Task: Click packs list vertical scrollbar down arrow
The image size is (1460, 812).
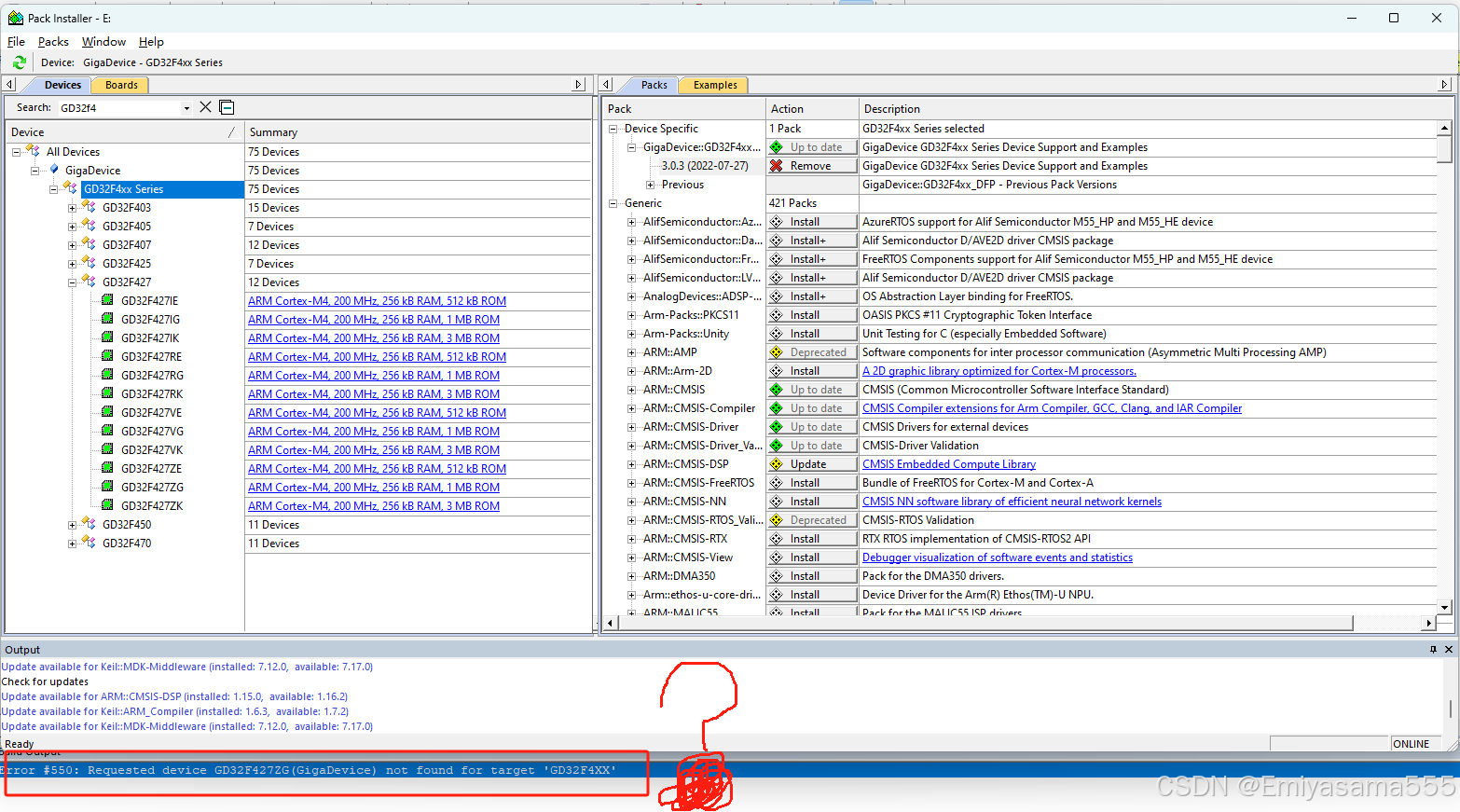Action: point(1444,608)
